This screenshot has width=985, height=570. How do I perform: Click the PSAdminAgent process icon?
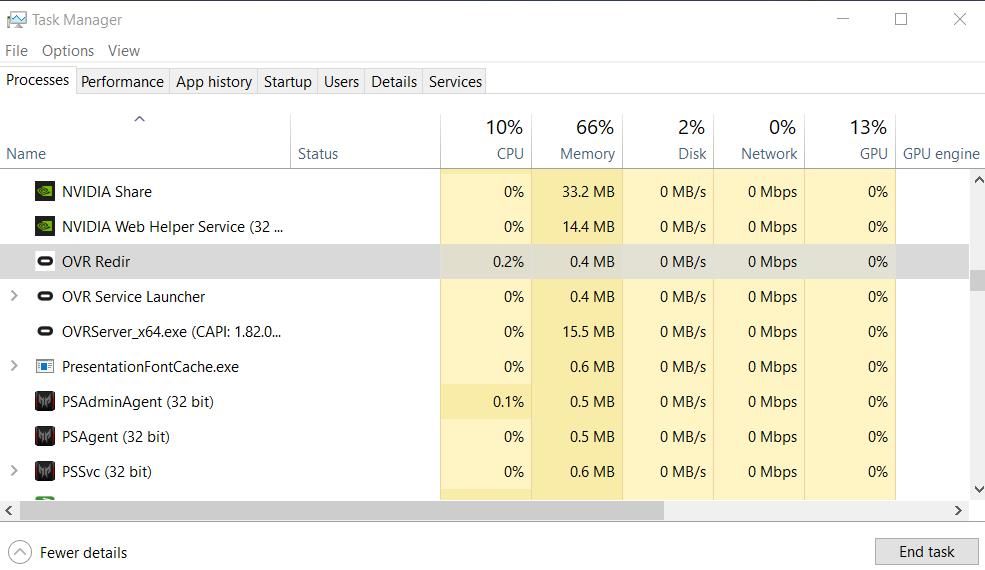point(44,402)
